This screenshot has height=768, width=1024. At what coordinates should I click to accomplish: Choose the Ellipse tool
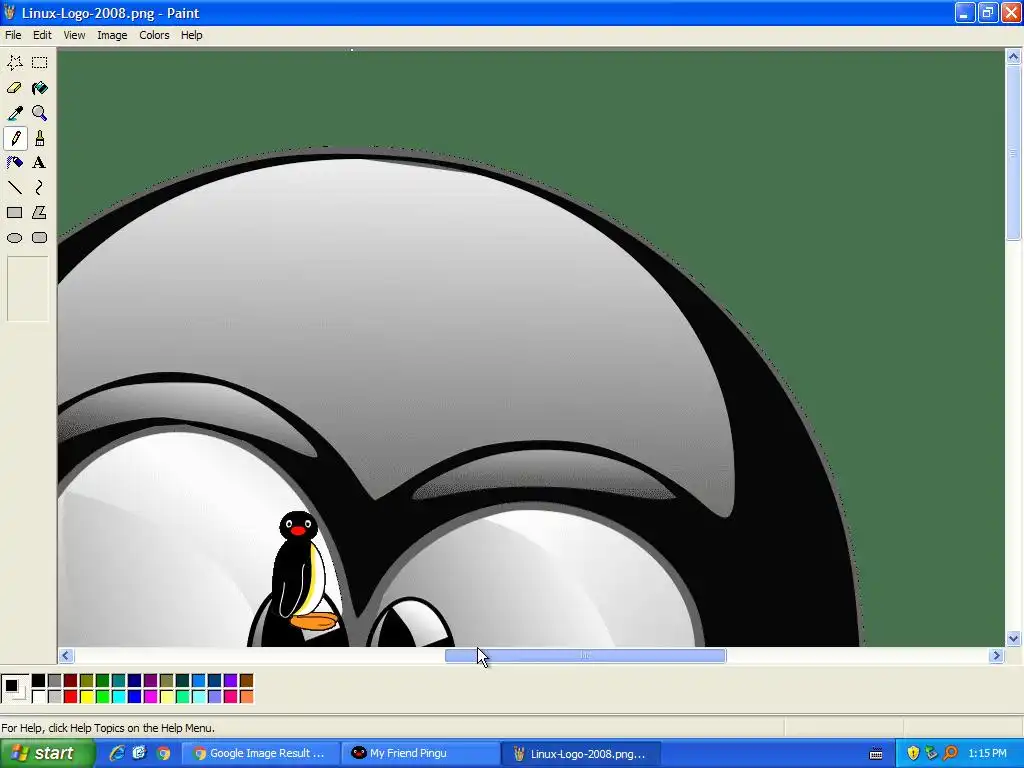click(14, 238)
